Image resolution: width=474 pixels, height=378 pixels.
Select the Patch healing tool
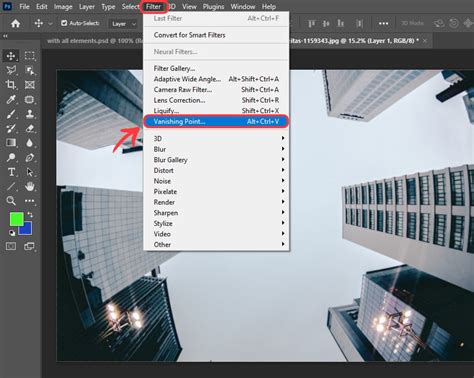click(x=30, y=99)
